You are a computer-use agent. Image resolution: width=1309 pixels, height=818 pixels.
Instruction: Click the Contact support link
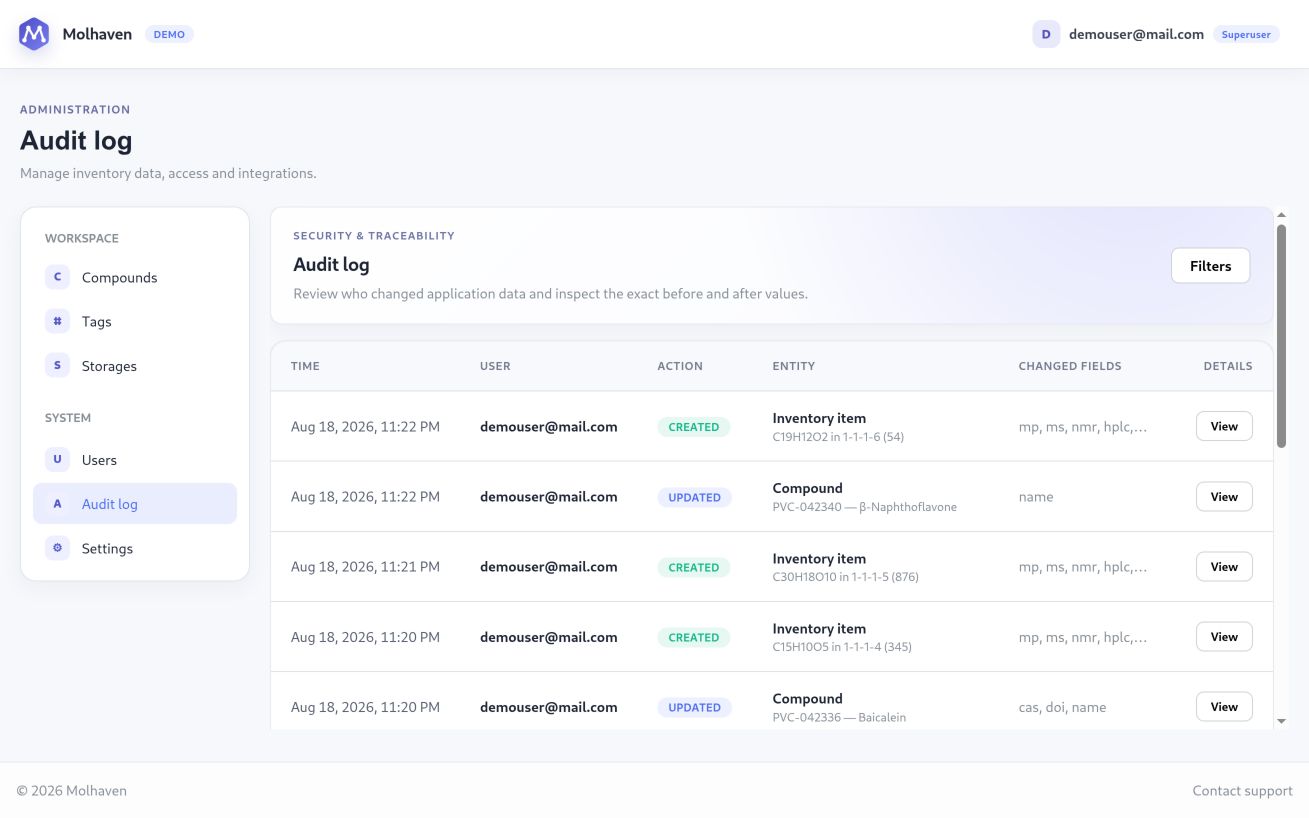coord(1242,791)
